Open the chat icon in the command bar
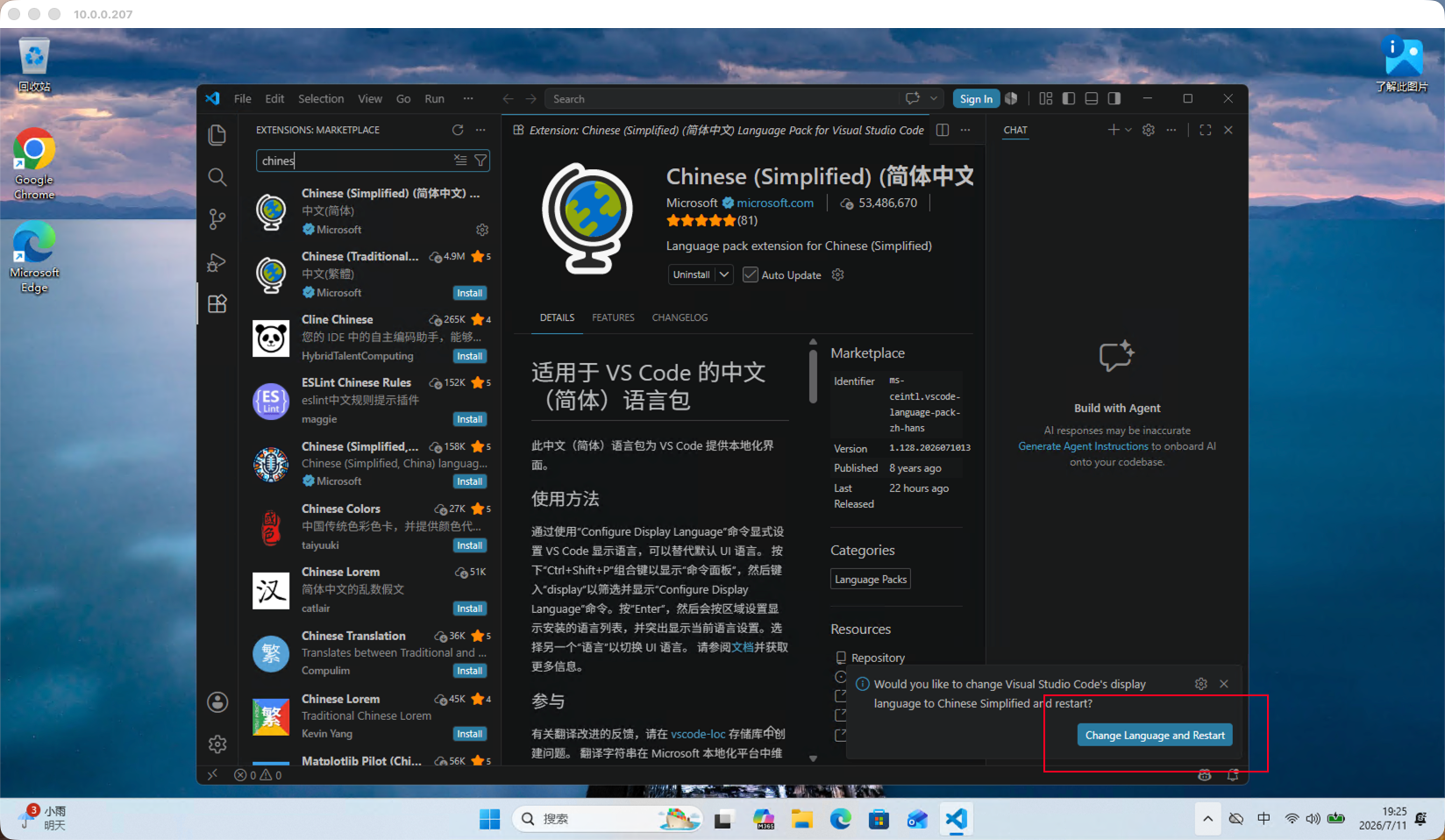 (x=913, y=99)
